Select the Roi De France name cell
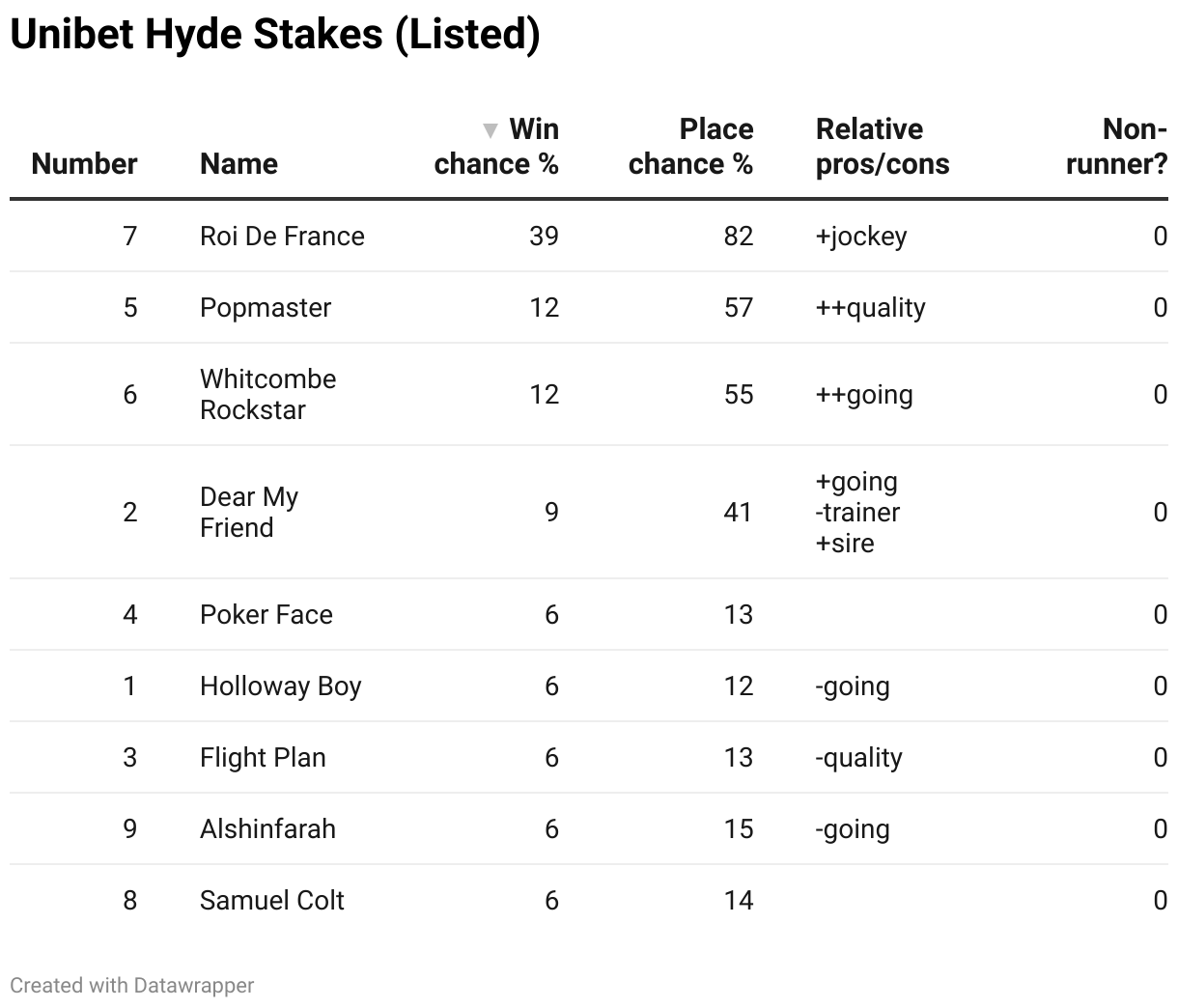Image resolution: width=1178 pixels, height=1008 pixels. (x=282, y=236)
